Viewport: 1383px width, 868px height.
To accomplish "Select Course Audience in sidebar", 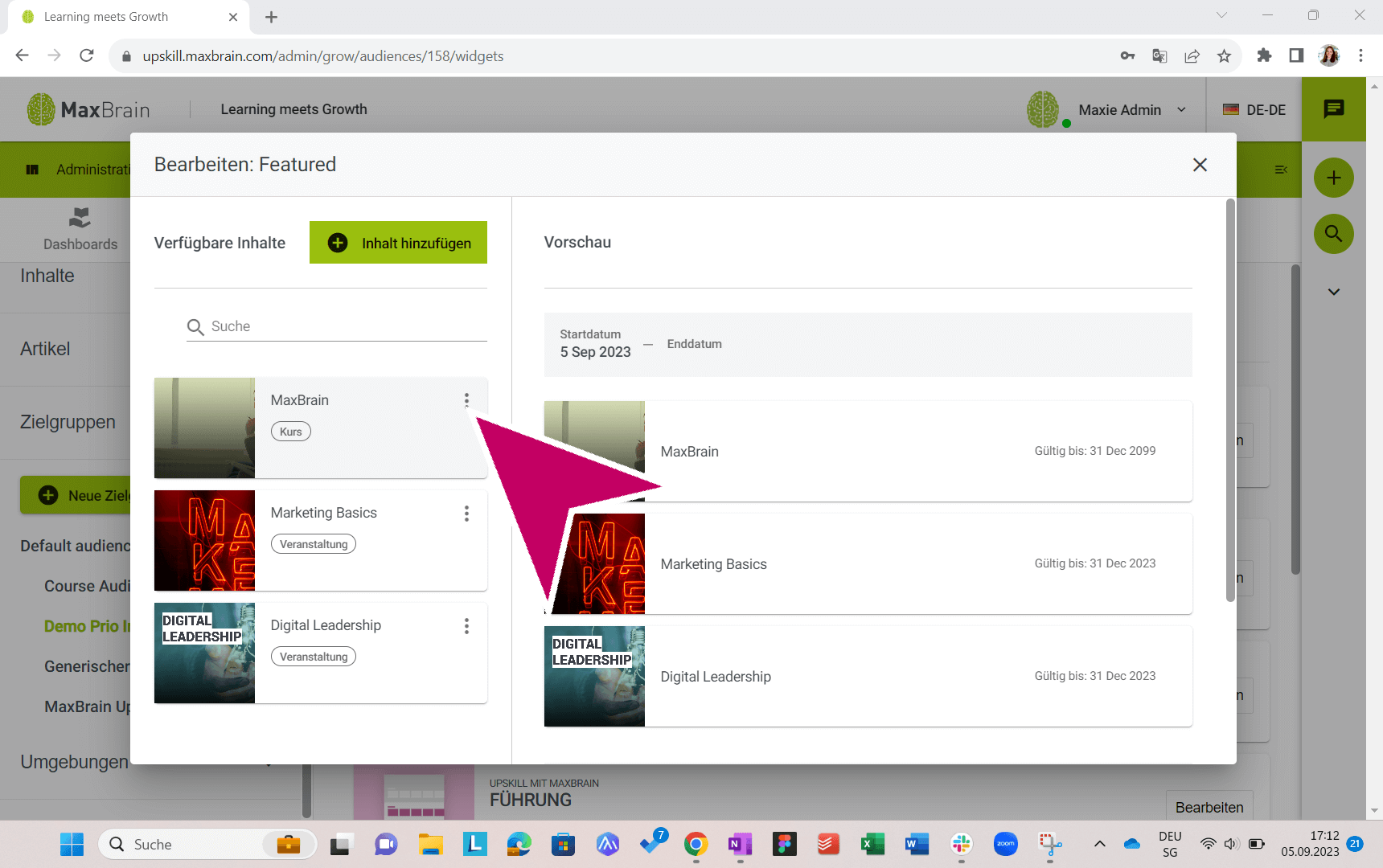I will 87,586.
